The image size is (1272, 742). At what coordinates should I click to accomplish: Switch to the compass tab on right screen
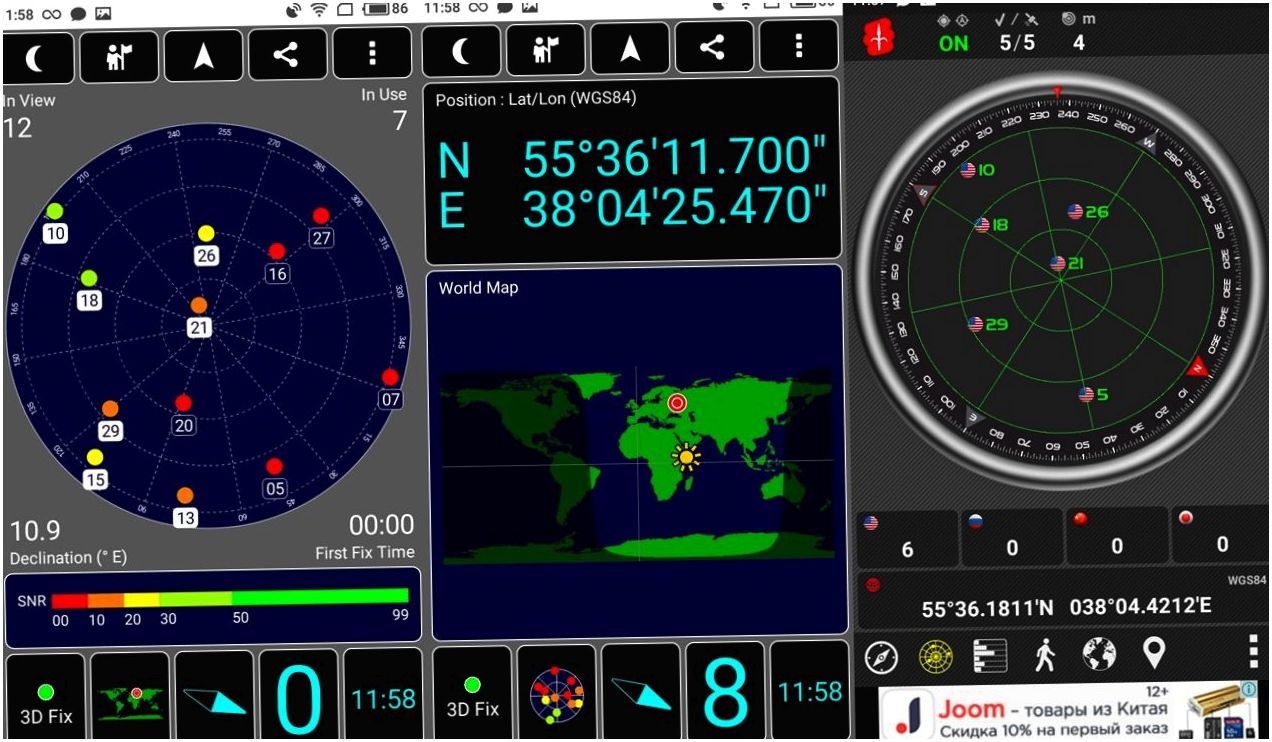pyautogui.click(x=881, y=657)
